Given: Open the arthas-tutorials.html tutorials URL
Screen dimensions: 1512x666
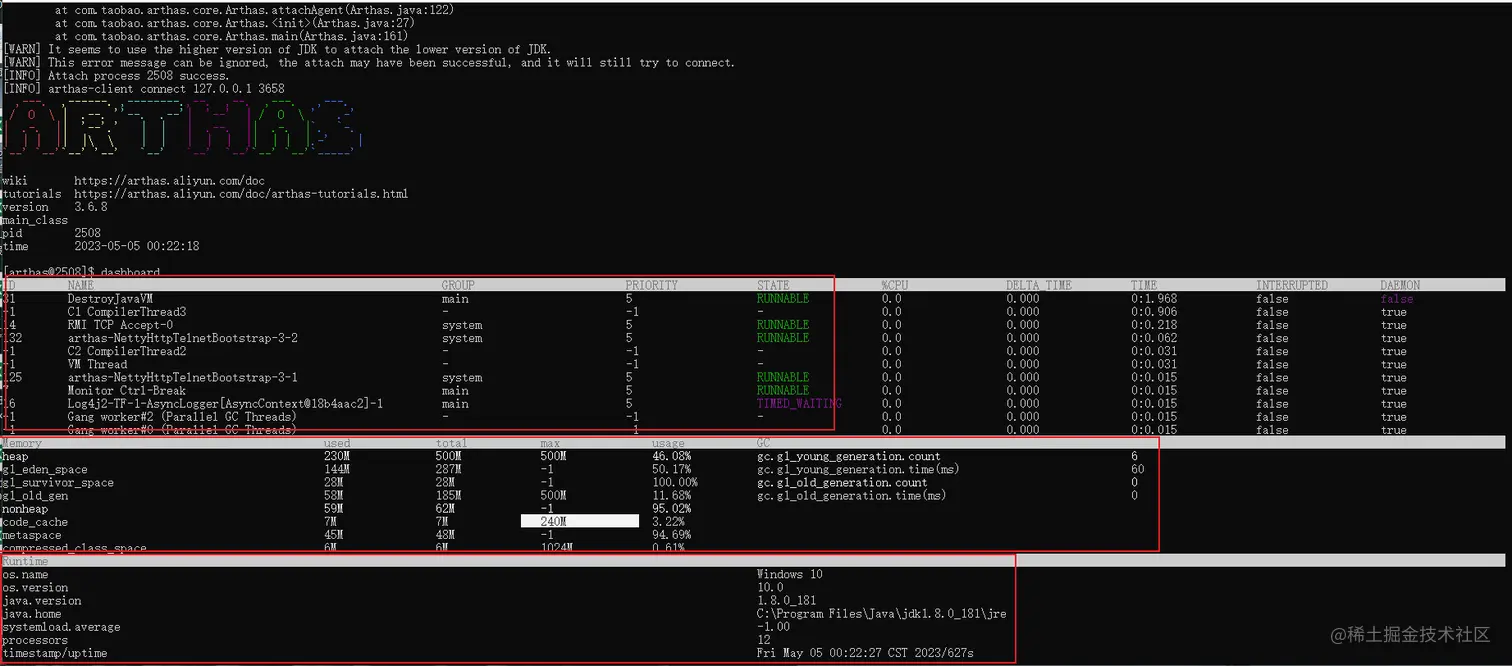Looking at the screenshot, I should point(241,194).
